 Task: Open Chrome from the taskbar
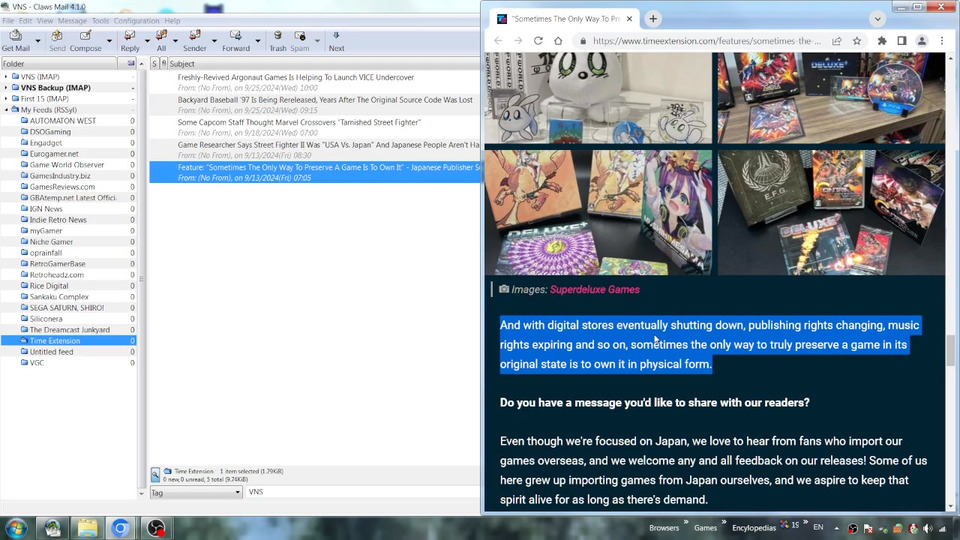tap(121, 528)
